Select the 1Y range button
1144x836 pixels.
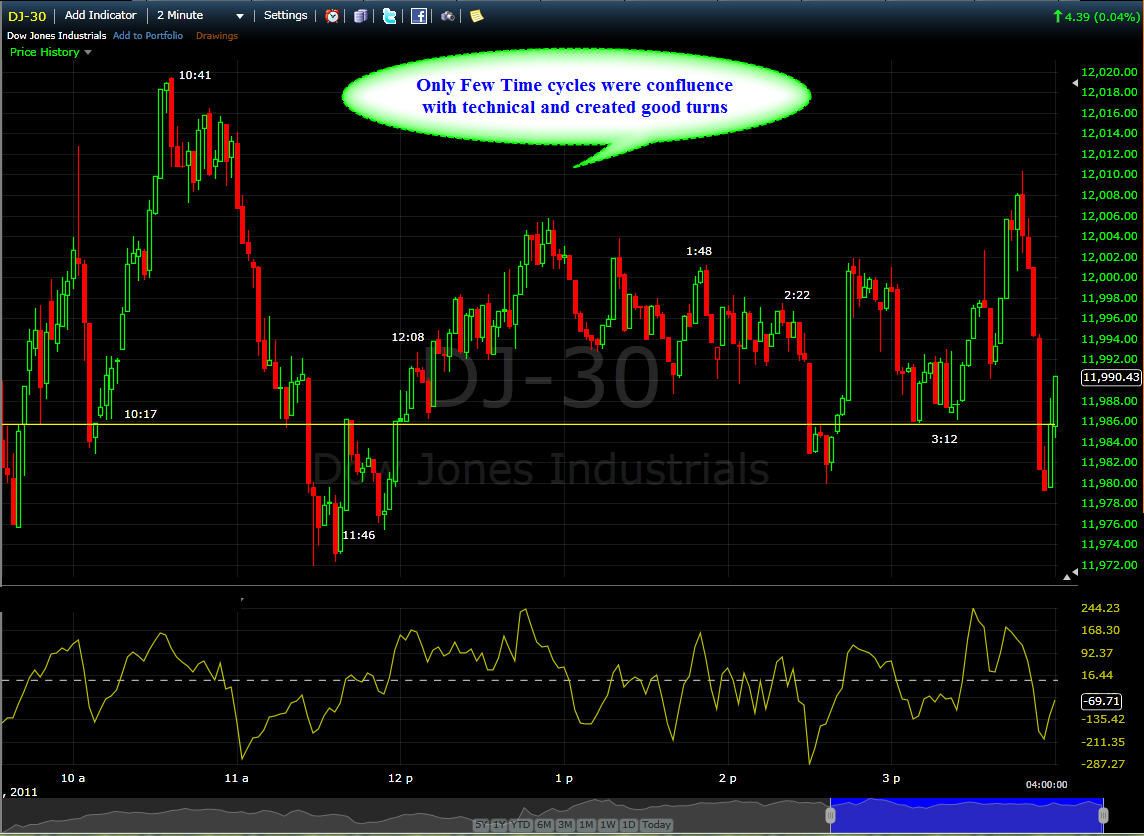[499, 824]
